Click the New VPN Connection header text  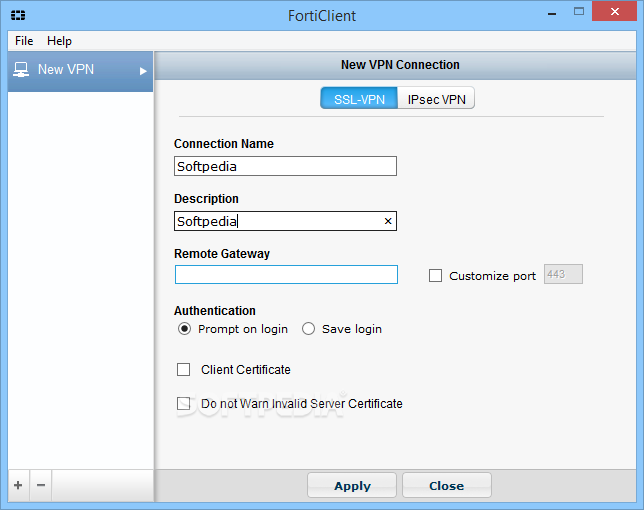pyautogui.click(x=400, y=65)
